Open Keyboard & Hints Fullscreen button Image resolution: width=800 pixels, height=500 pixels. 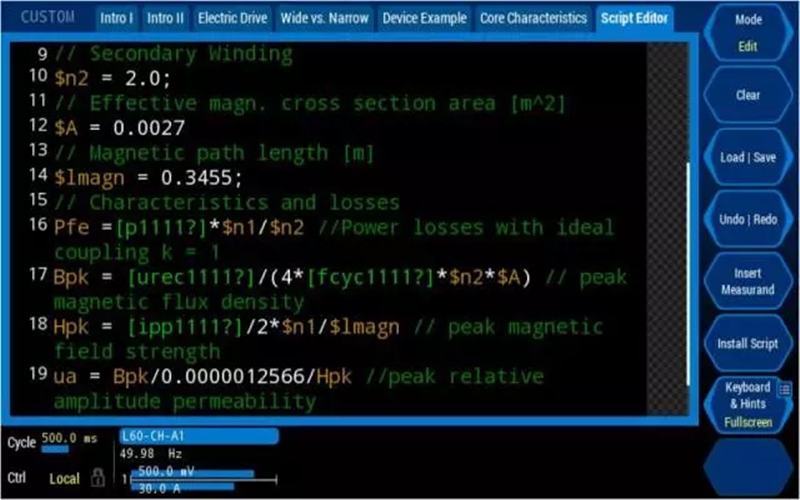pos(748,405)
